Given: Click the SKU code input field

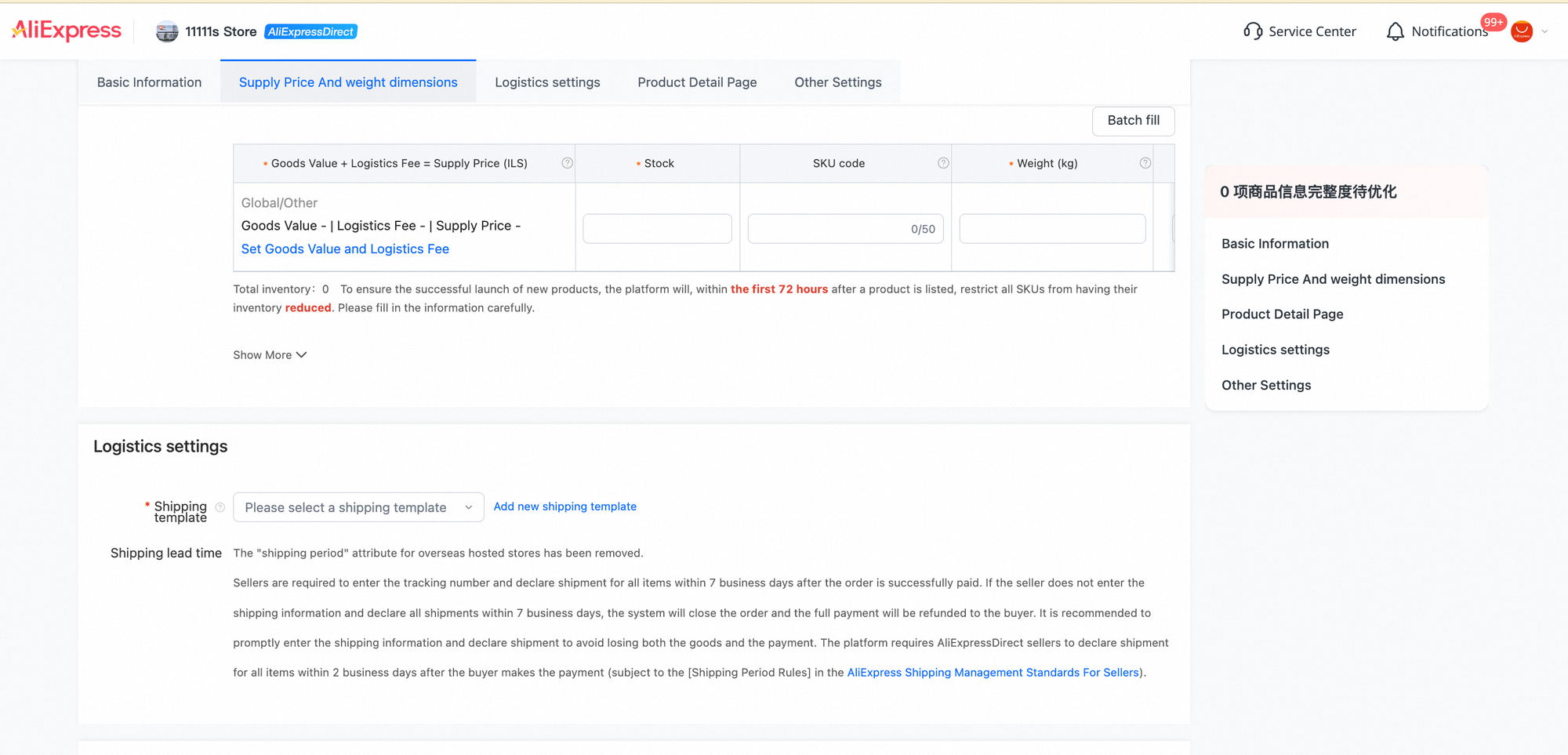Looking at the screenshot, I should click(845, 229).
